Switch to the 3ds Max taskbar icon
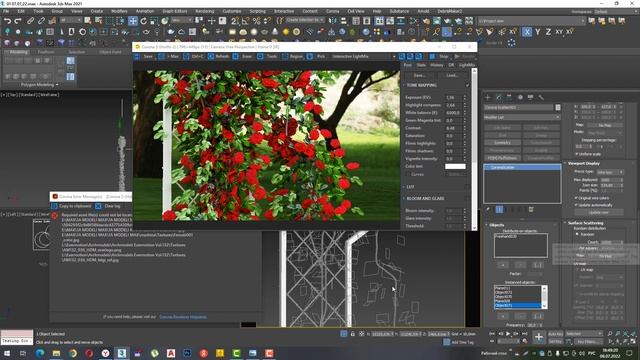640x360 pixels. click(122, 353)
